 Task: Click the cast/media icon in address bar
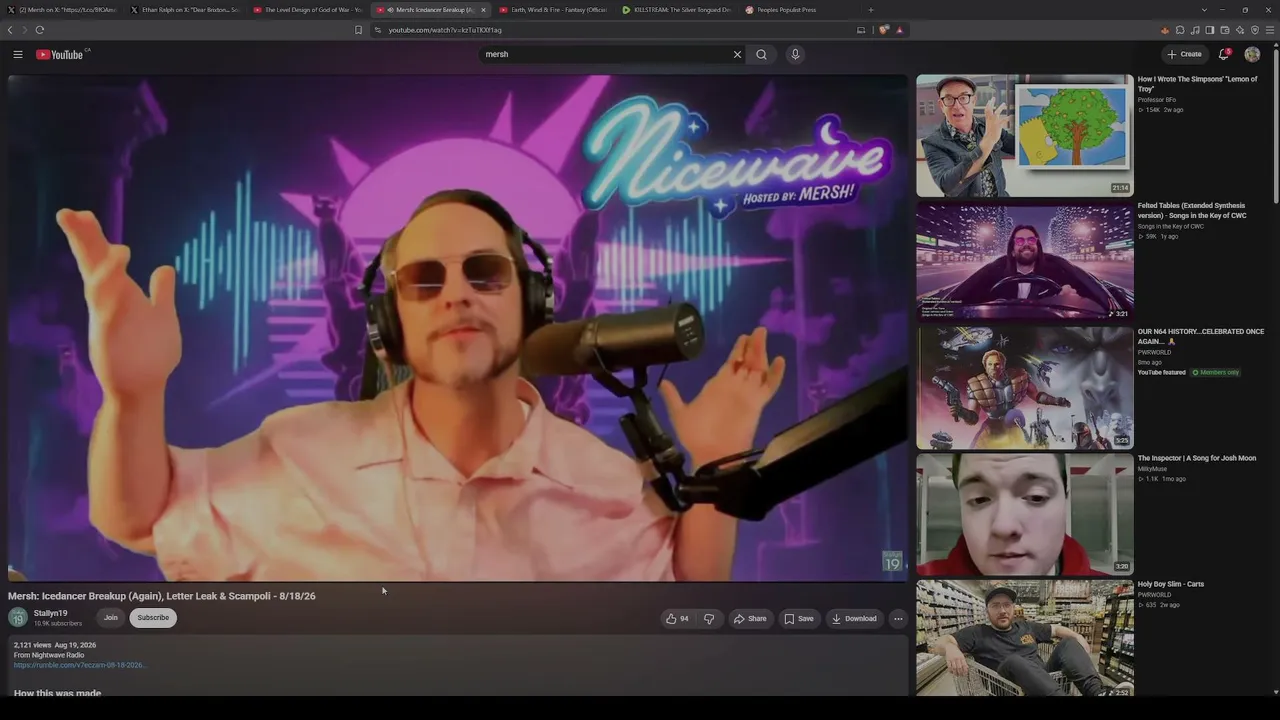861,30
